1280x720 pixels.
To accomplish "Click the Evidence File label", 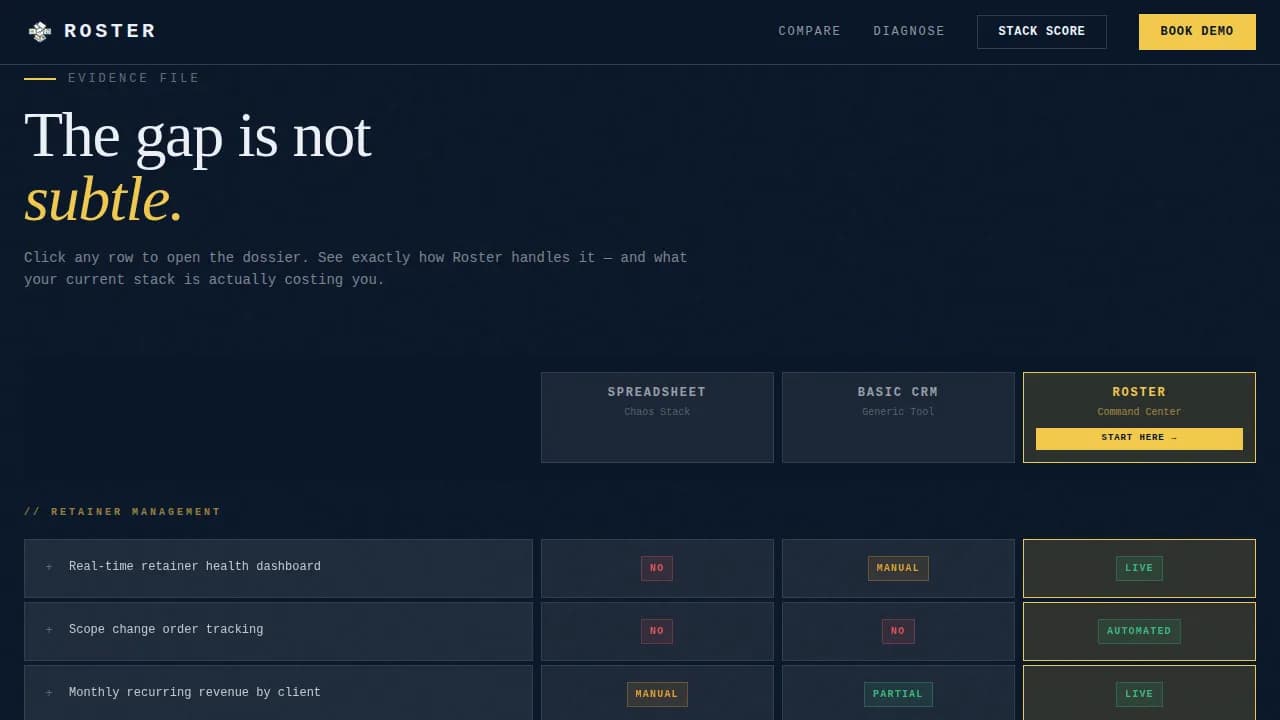I will (134, 78).
